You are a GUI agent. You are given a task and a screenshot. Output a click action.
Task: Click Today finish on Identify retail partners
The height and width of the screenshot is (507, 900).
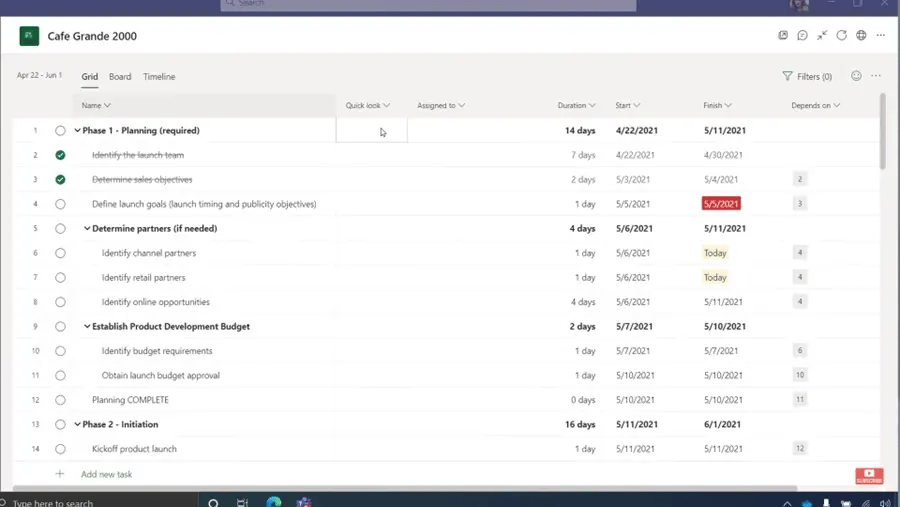[715, 277]
